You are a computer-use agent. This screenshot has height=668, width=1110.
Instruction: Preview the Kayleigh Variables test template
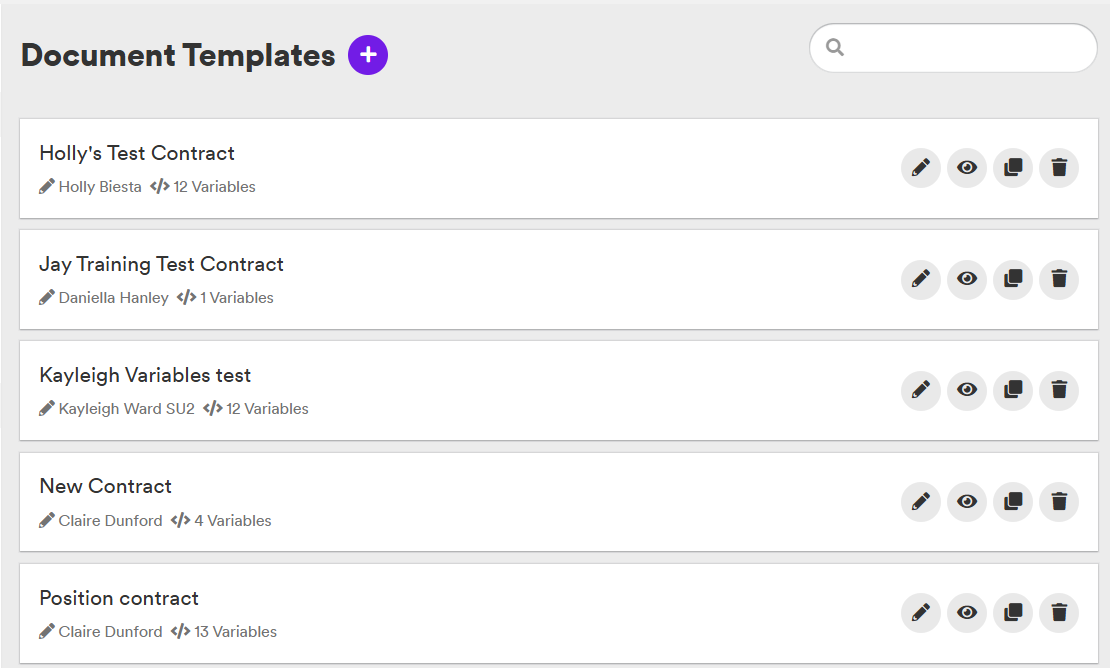[x=967, y=390]
